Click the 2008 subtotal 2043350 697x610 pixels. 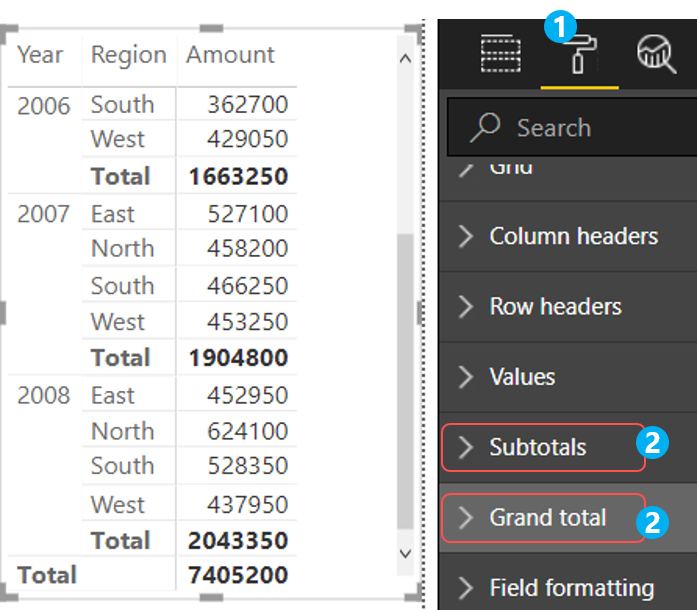pos(238,541)
